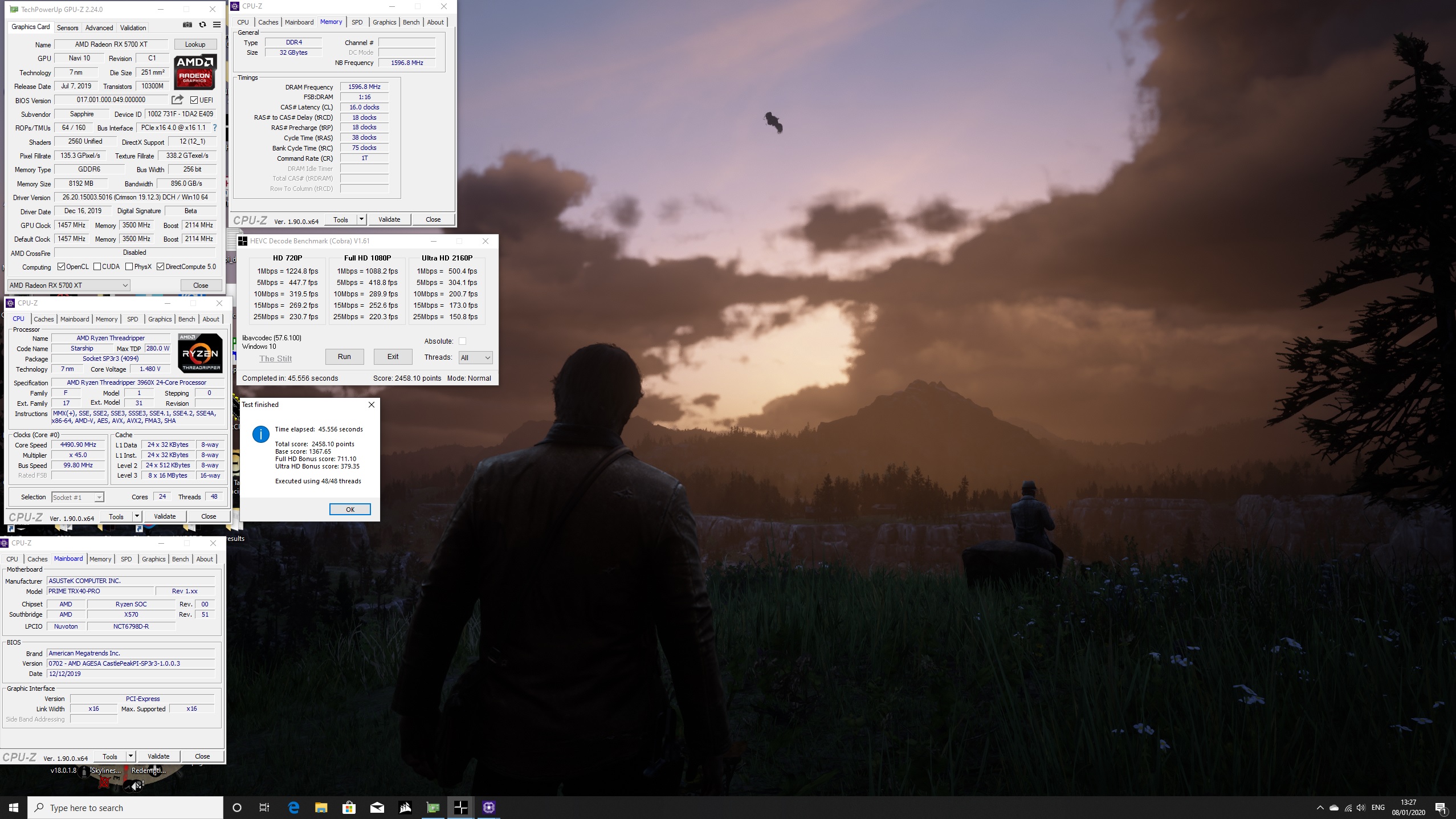Toggle UEFI checkbox in GPU-Z

click(x=194, y=100)
